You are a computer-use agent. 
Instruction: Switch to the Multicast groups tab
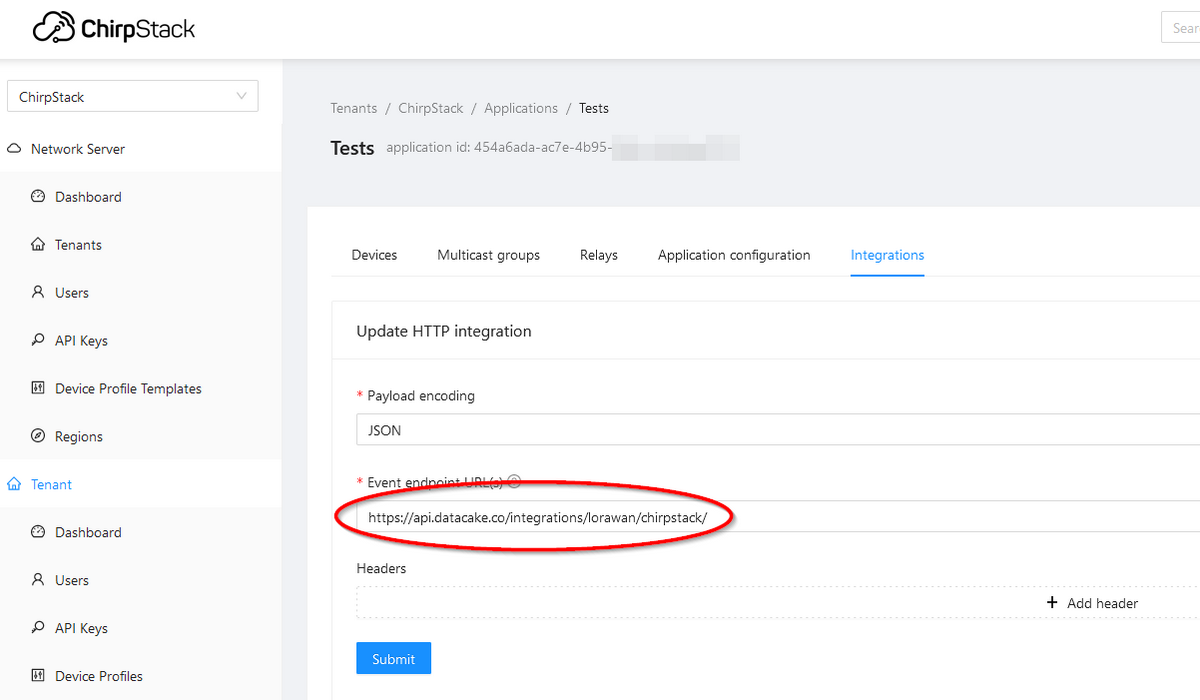pos(488,255)
